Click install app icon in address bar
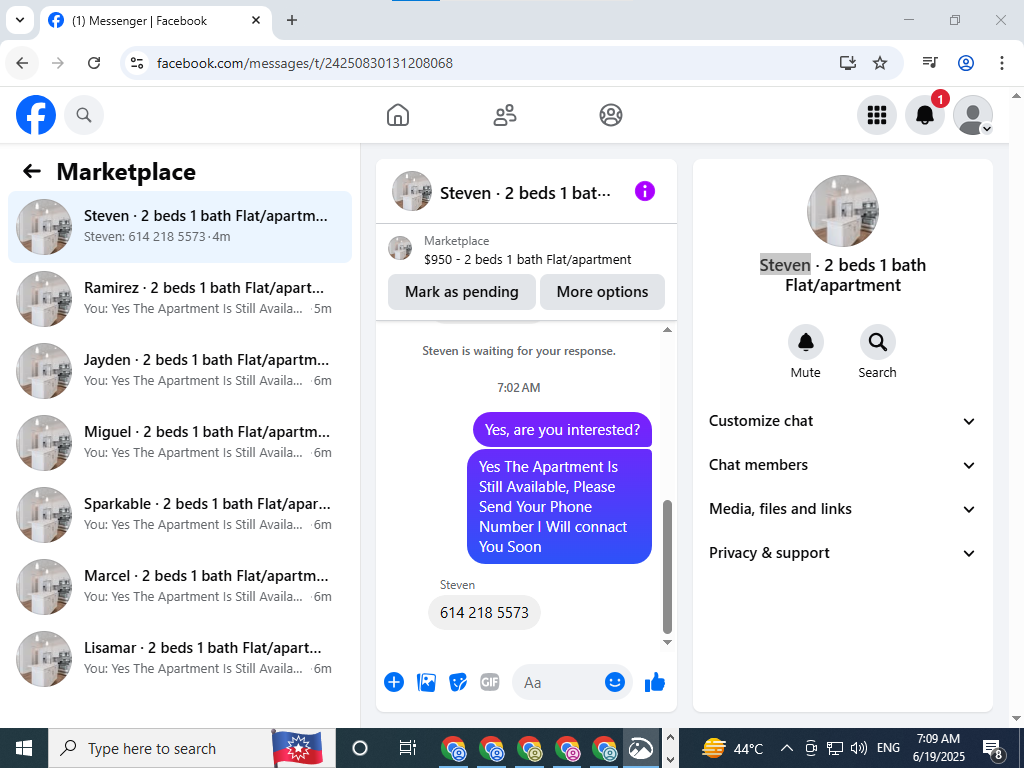Screen dimensions: 1024x768 click(x=848, y=63)
